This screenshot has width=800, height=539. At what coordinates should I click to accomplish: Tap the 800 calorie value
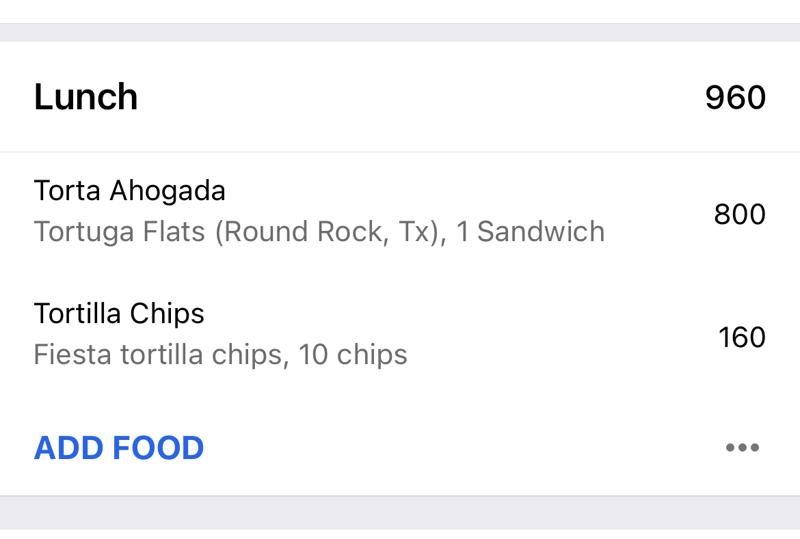tap(739, 214)
